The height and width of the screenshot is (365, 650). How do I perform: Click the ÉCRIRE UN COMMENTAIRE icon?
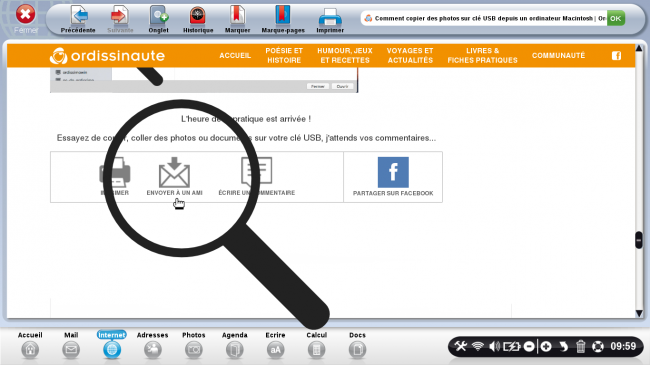(x=257, y=171)
